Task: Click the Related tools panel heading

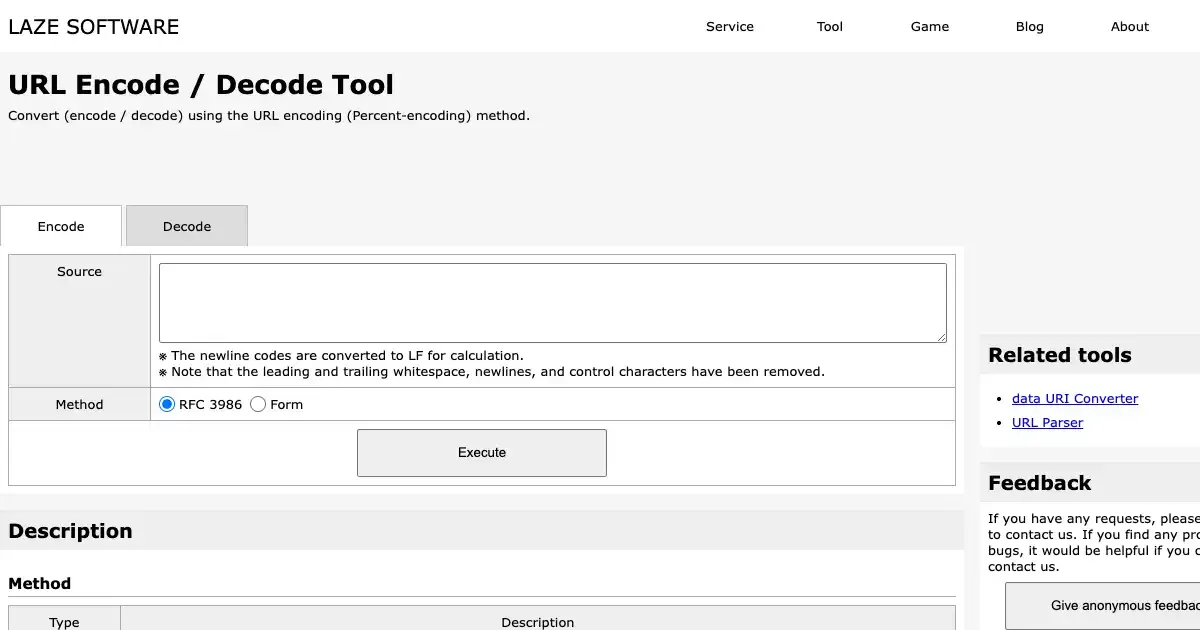Action: click(1059, 355)
